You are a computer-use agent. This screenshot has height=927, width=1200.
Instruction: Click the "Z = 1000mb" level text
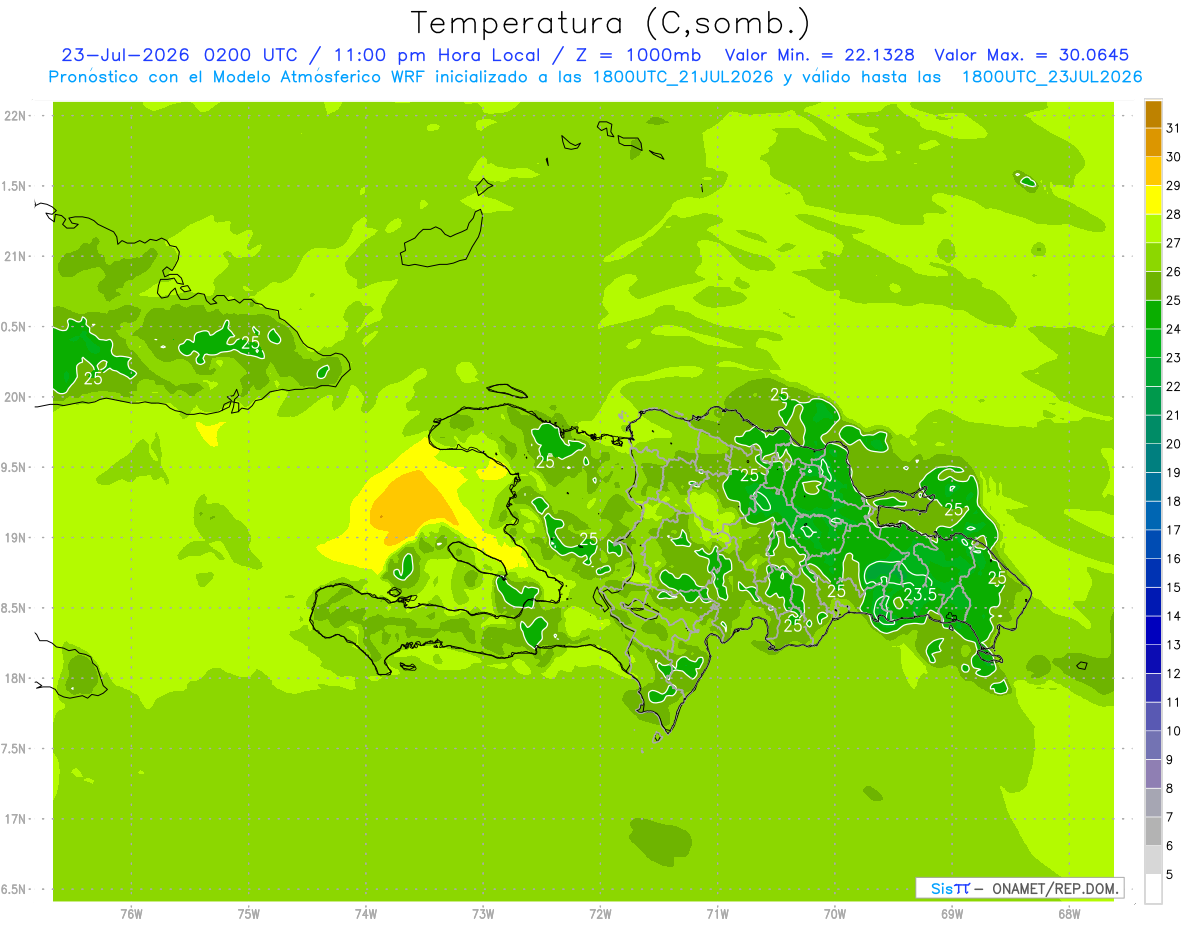(638, 55)
